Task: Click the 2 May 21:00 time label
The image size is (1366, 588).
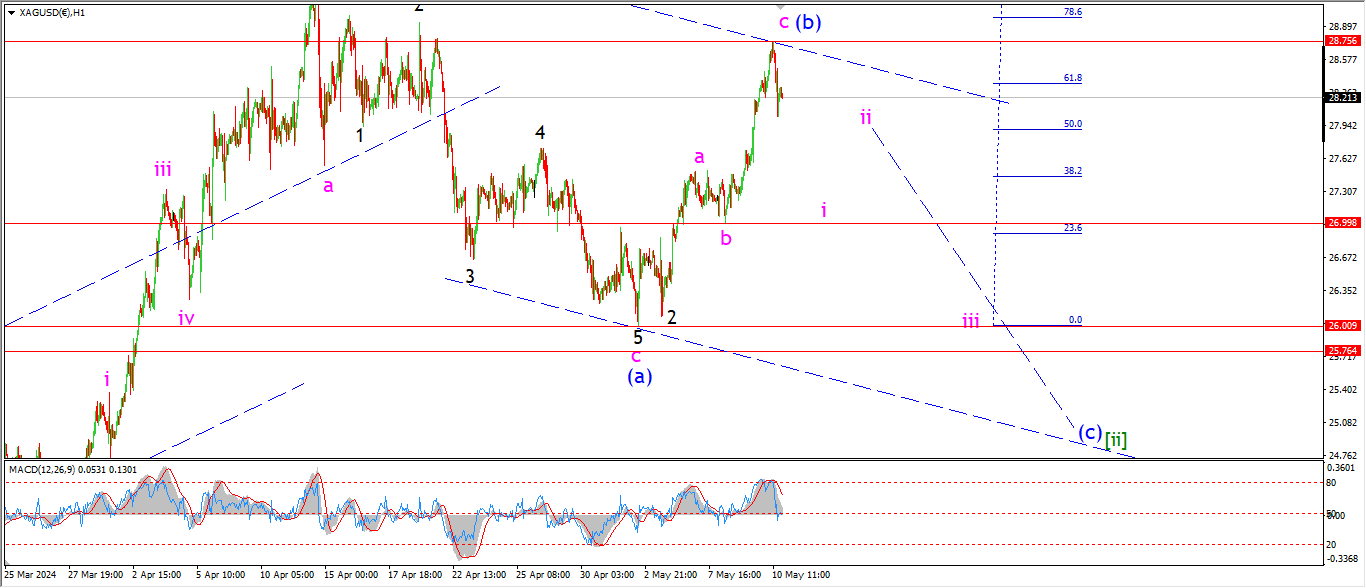Action: point(672,576)
